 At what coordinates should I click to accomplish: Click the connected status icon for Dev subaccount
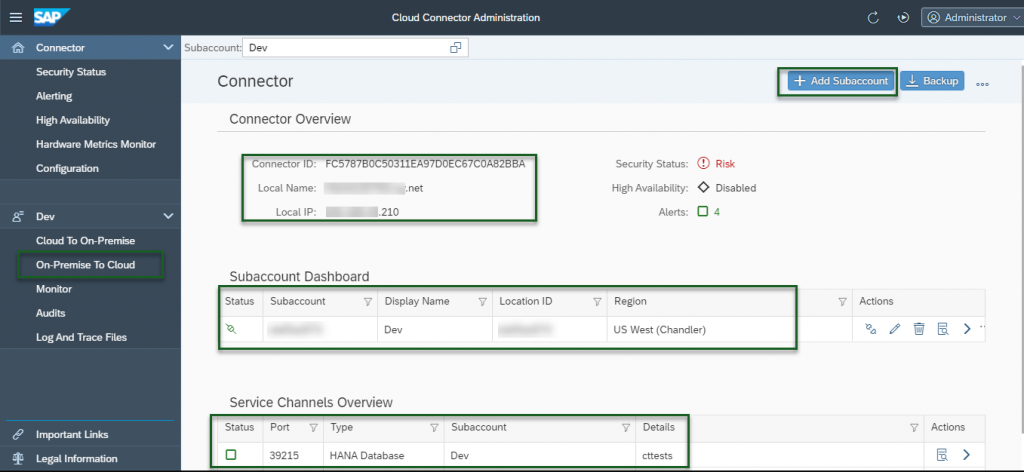coord(231,330)
